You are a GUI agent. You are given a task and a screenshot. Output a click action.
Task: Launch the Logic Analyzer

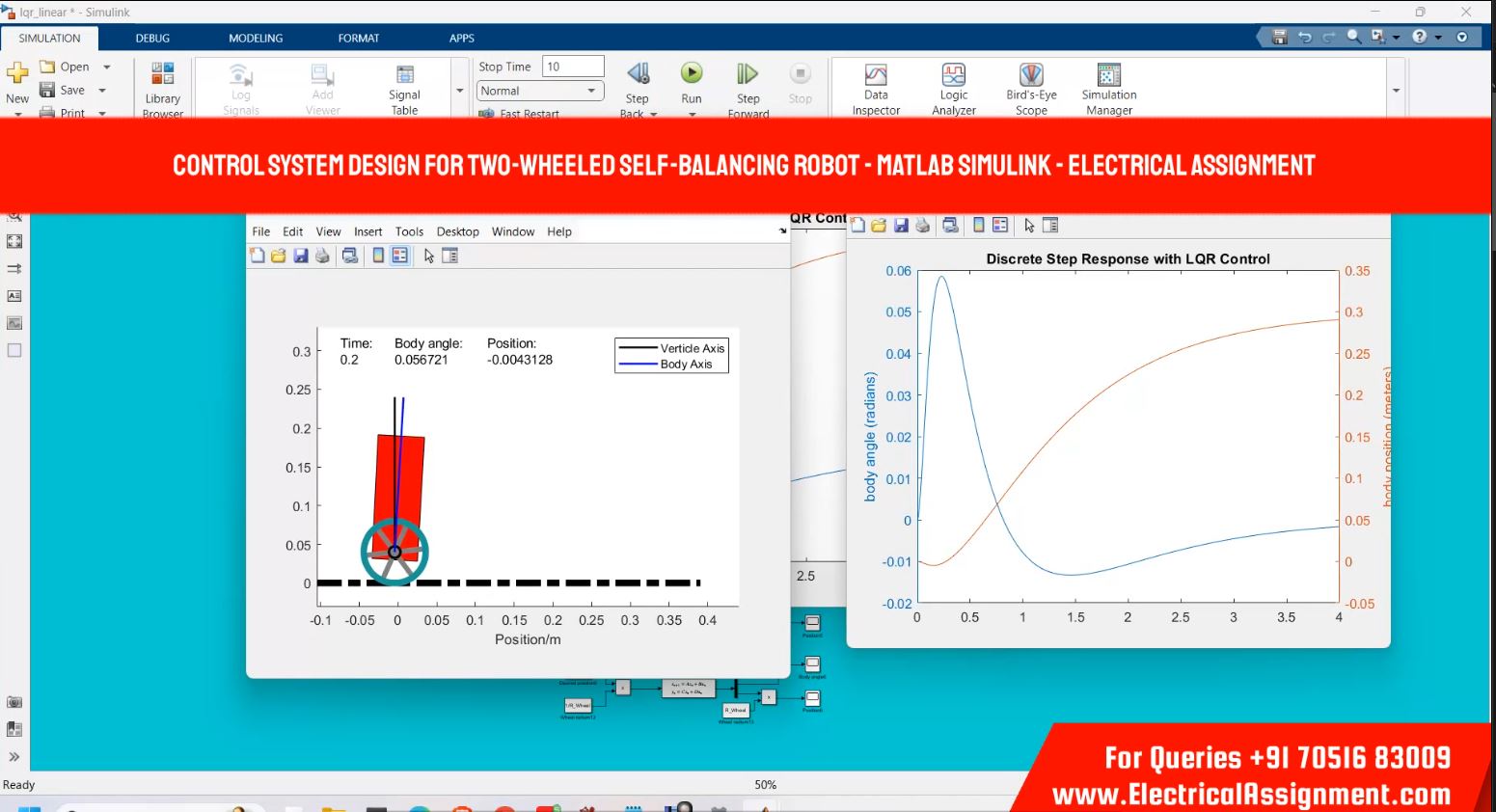953,89
